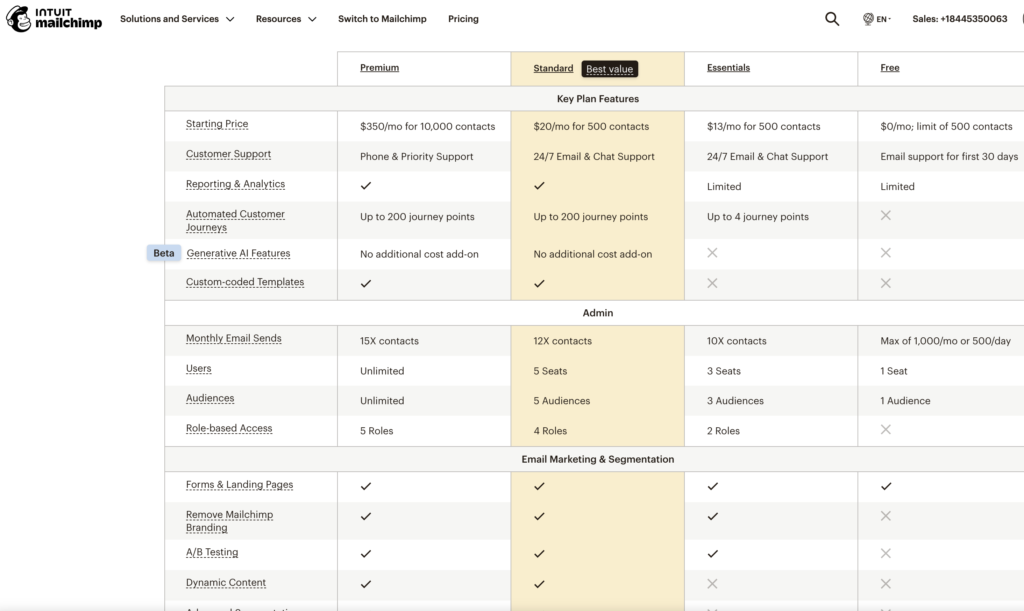Screen dimensions: 1024x611
Task: Click the Beta tag
Action: (x=164, y=253)
